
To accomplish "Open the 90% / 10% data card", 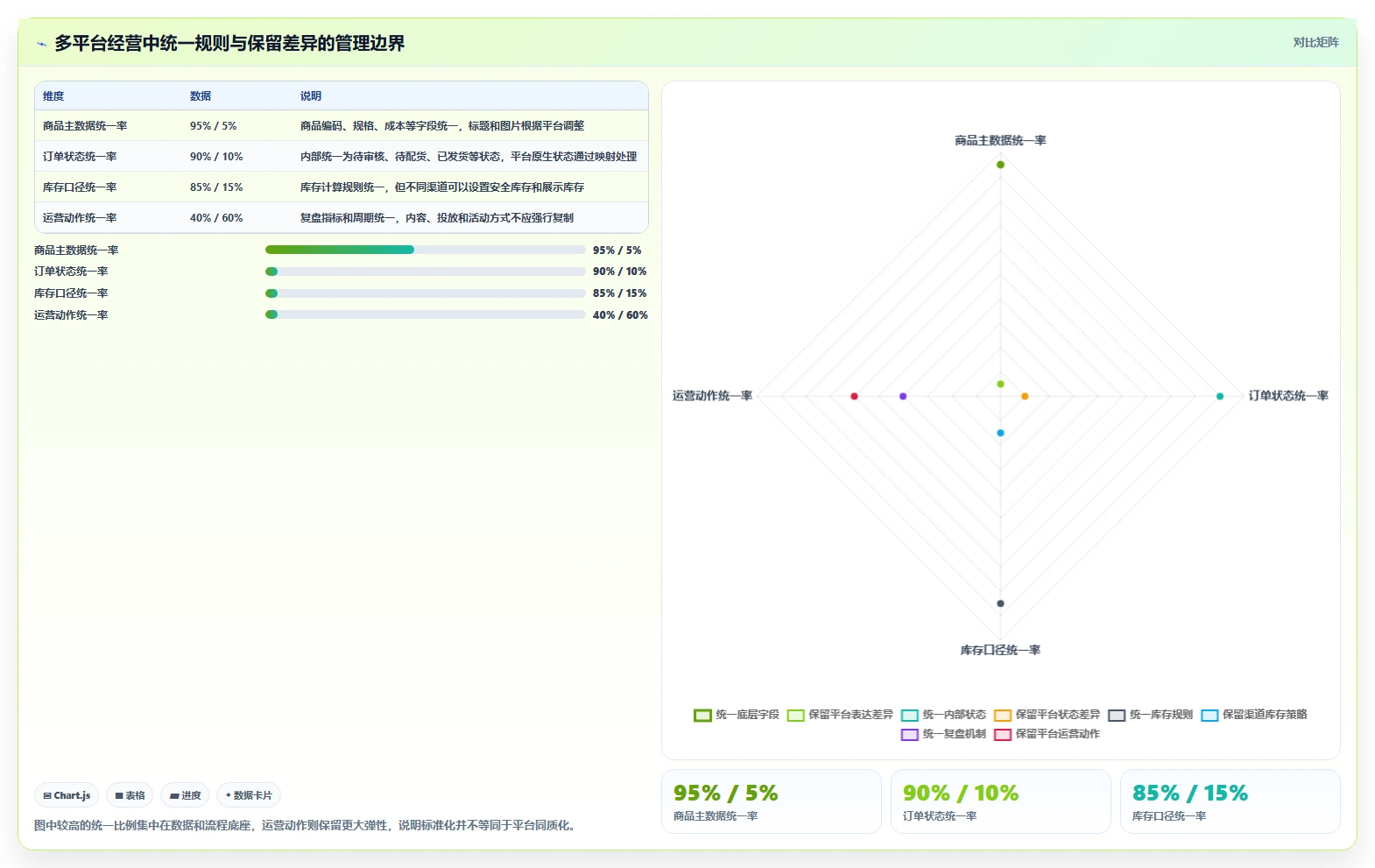I will (1001, 801).
